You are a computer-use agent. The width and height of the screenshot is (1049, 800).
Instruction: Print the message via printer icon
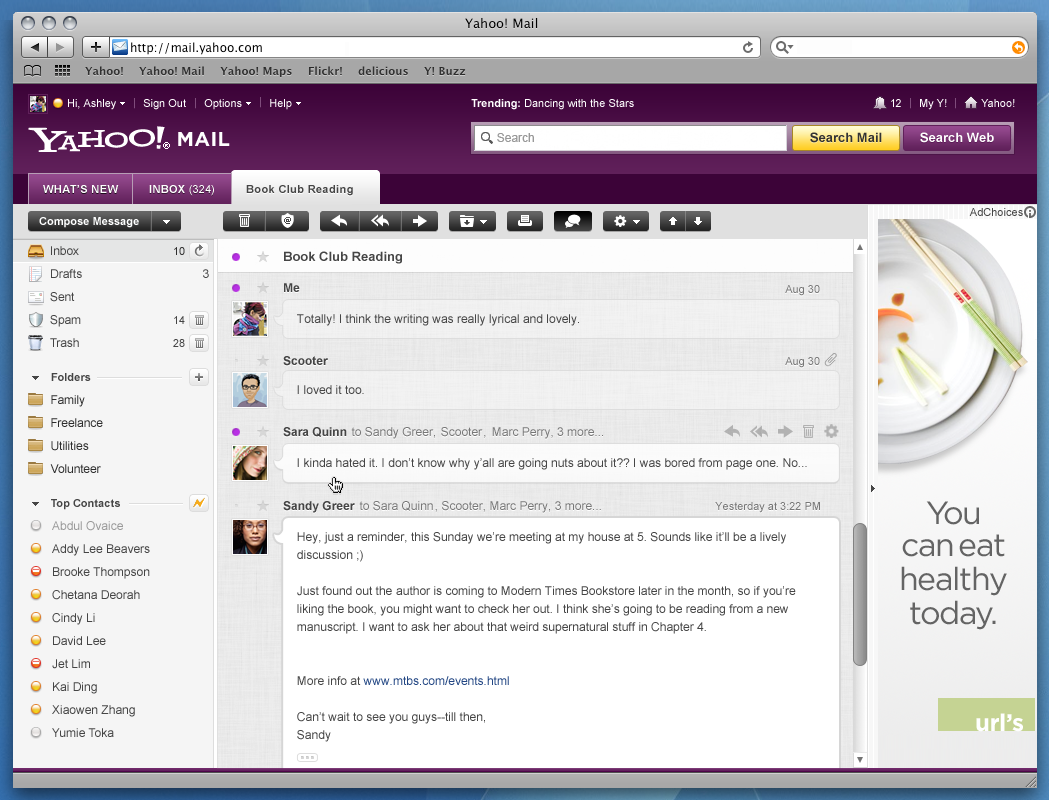525,221
